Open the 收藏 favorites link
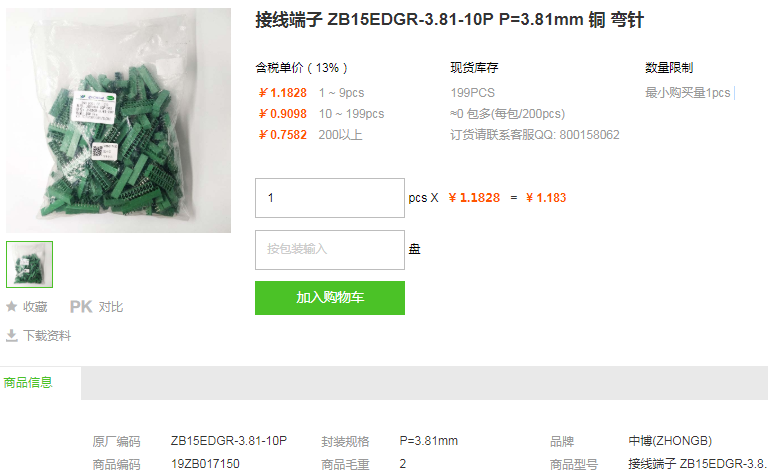The width and height of the screenshot is (768, 474). click(35, 307)
